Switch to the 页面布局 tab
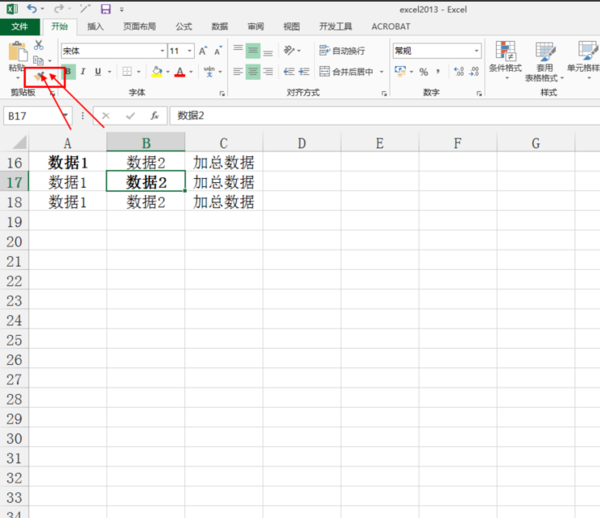 [x=139, y=26]
